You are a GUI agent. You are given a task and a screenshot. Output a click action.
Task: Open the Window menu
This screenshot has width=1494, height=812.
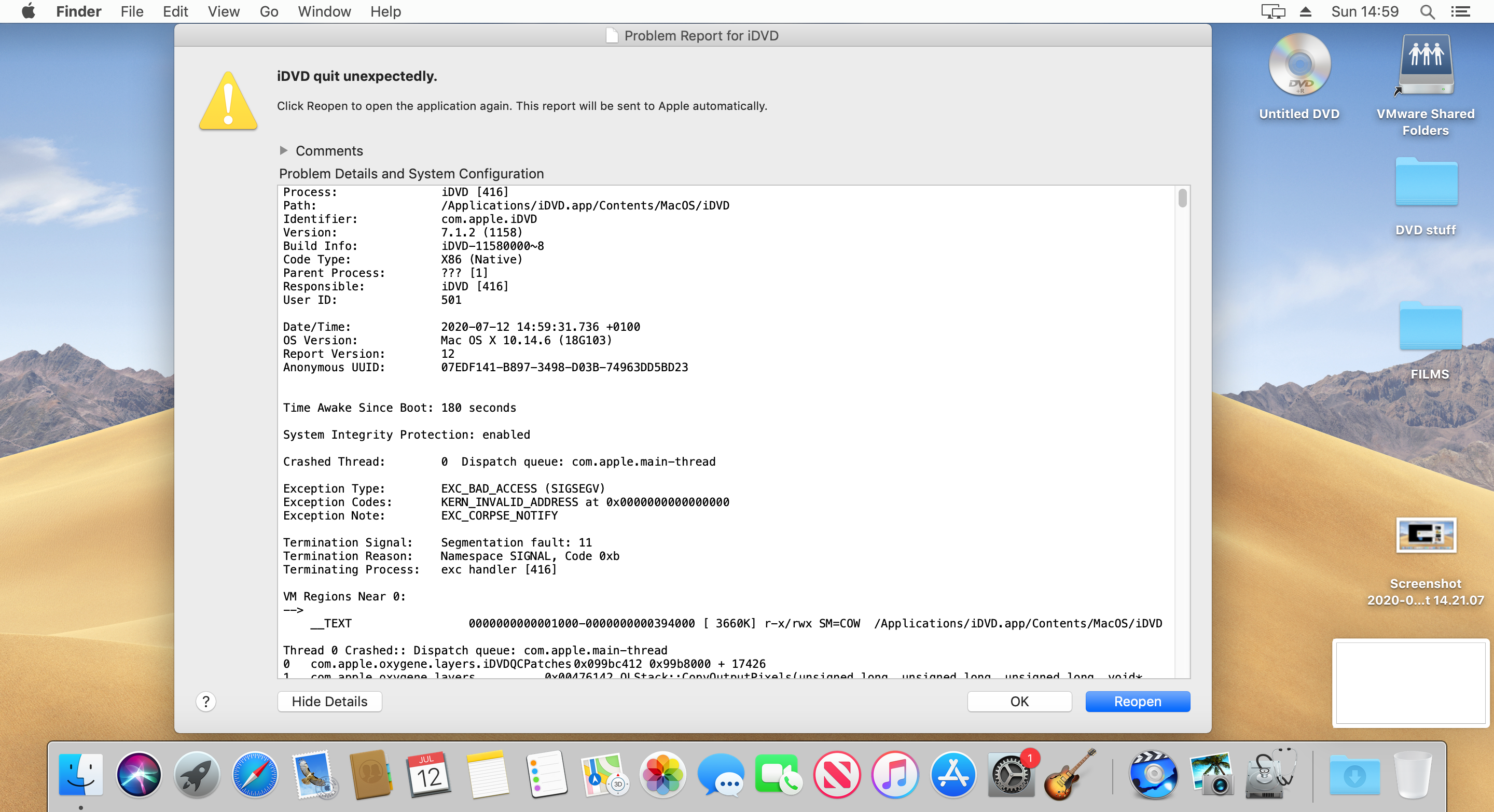pyautogui.click(x=324, y=11)
